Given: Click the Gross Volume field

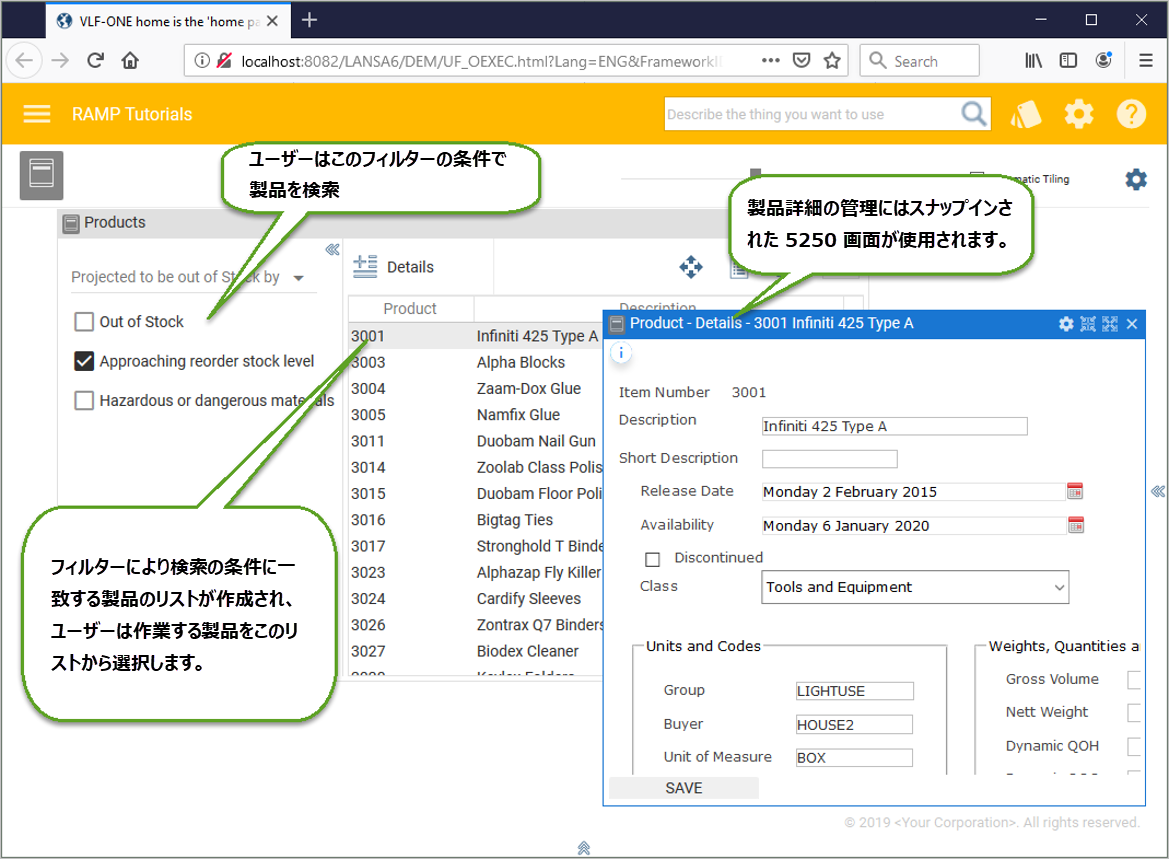Looking at the screenshot, I should coord(1133,679).
